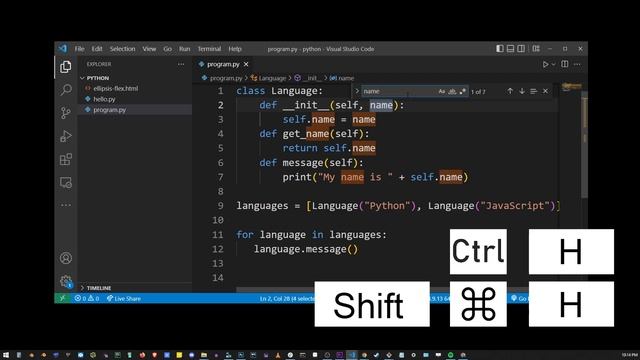Open Customize Layout in title bar
This screenshot has width=640, height=360.
click(x=536, y=49)
